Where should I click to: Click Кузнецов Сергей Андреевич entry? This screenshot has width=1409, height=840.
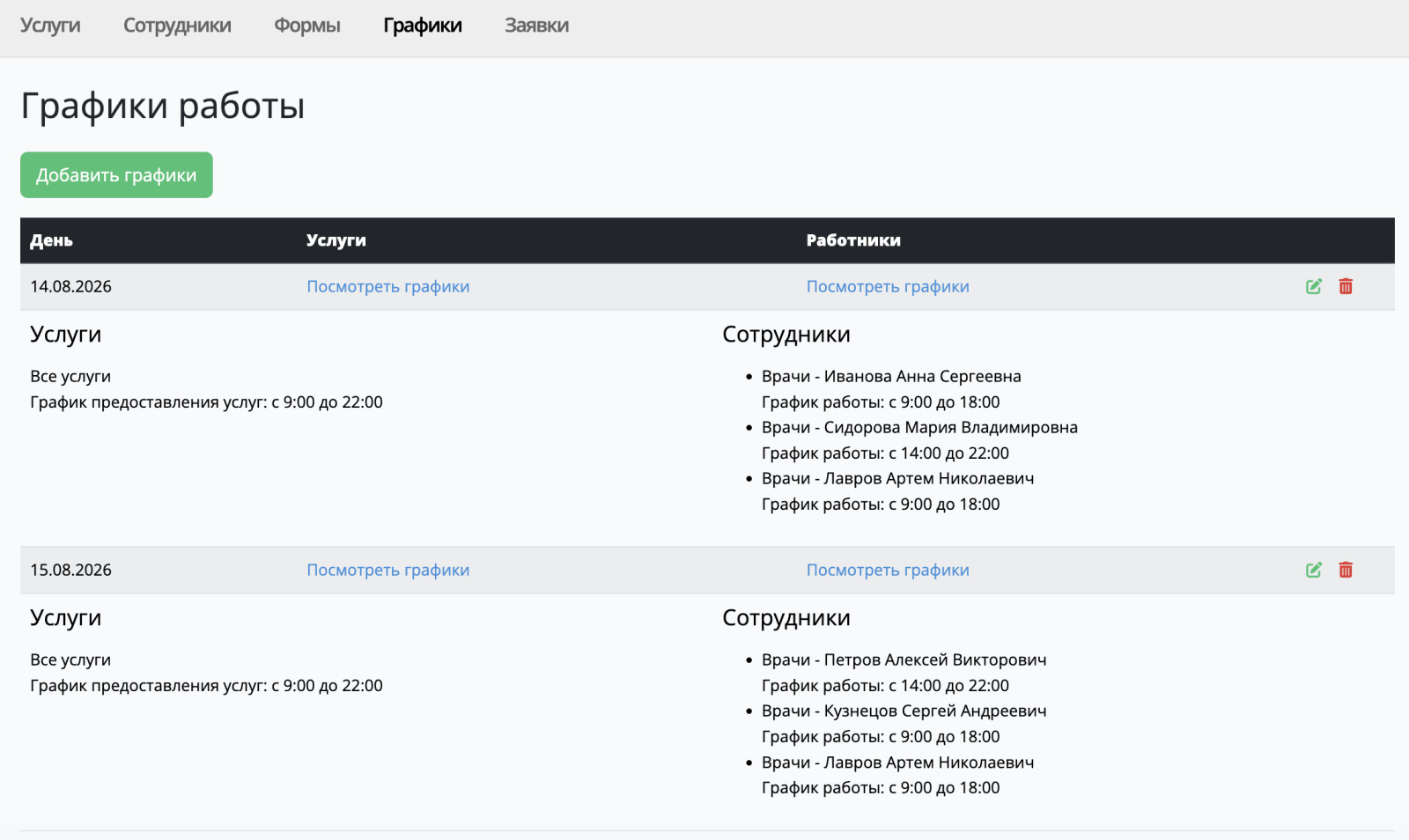[904, 711]
